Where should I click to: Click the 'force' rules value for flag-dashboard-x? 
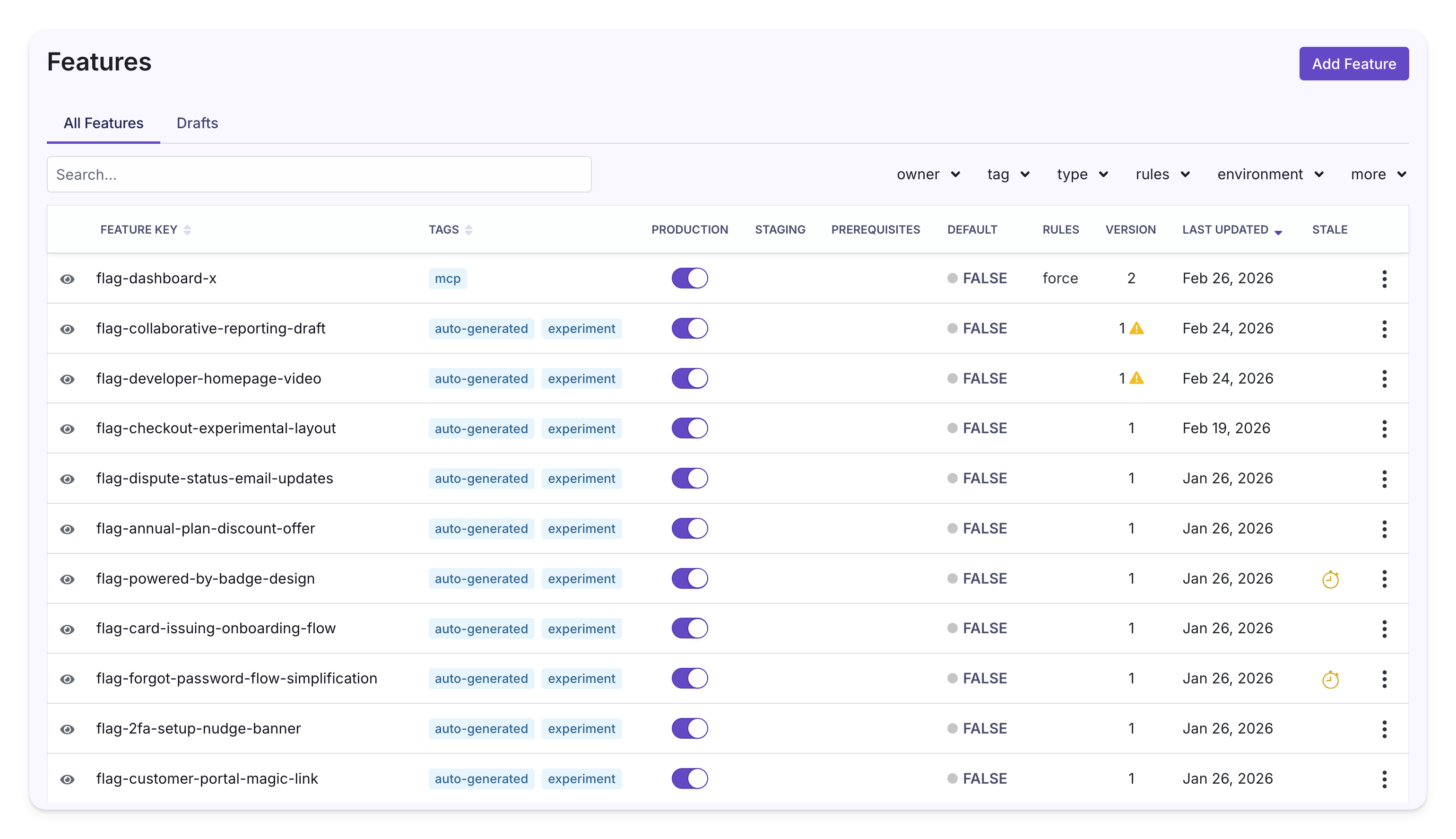tap(1060, 278)
